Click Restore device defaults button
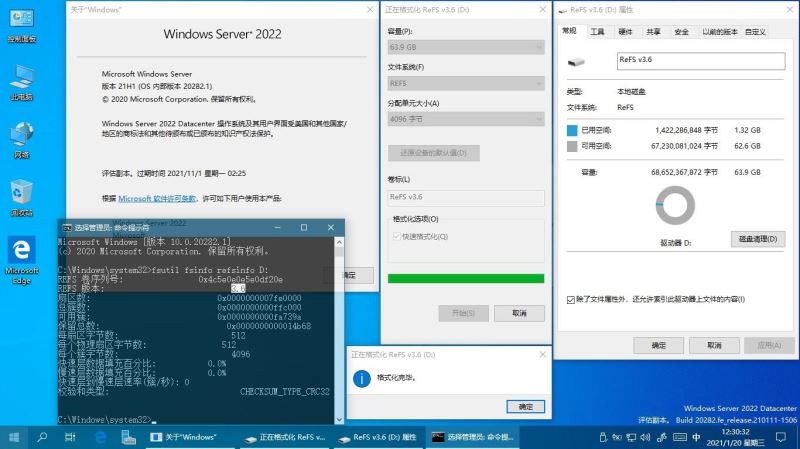The image size is (800, 449). pos(434,153)
